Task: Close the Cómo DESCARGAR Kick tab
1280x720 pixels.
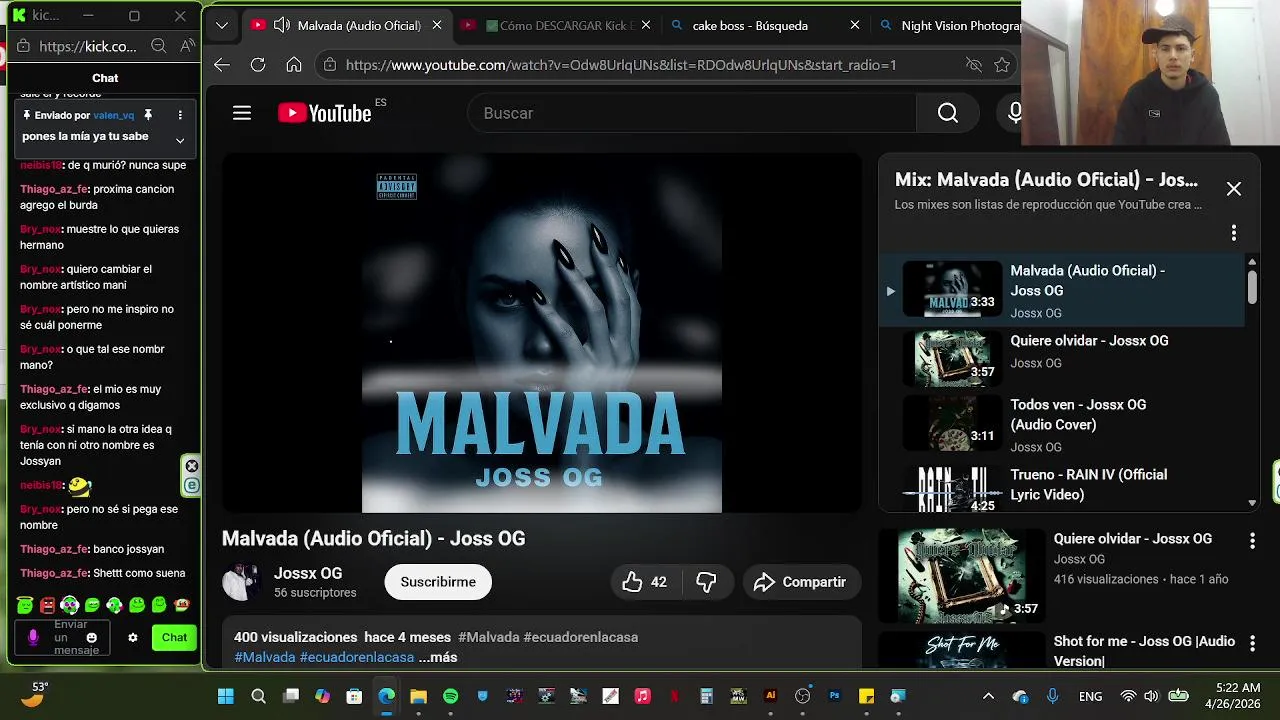Action: click(646, 25)
